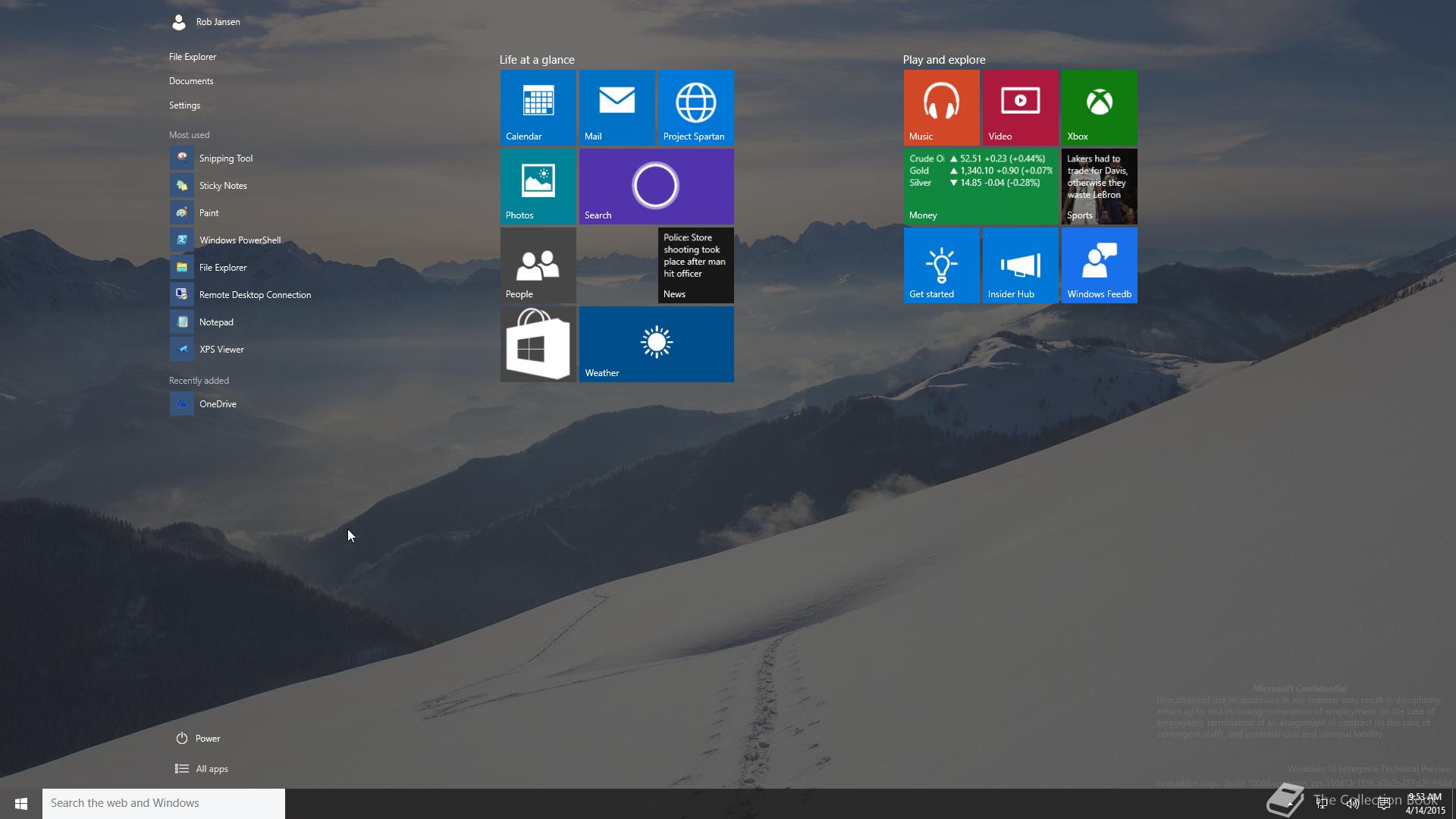Viewport: 1456px width, 819px height.
Task: Open the Store tile with shopping bag
Action: 538,344
